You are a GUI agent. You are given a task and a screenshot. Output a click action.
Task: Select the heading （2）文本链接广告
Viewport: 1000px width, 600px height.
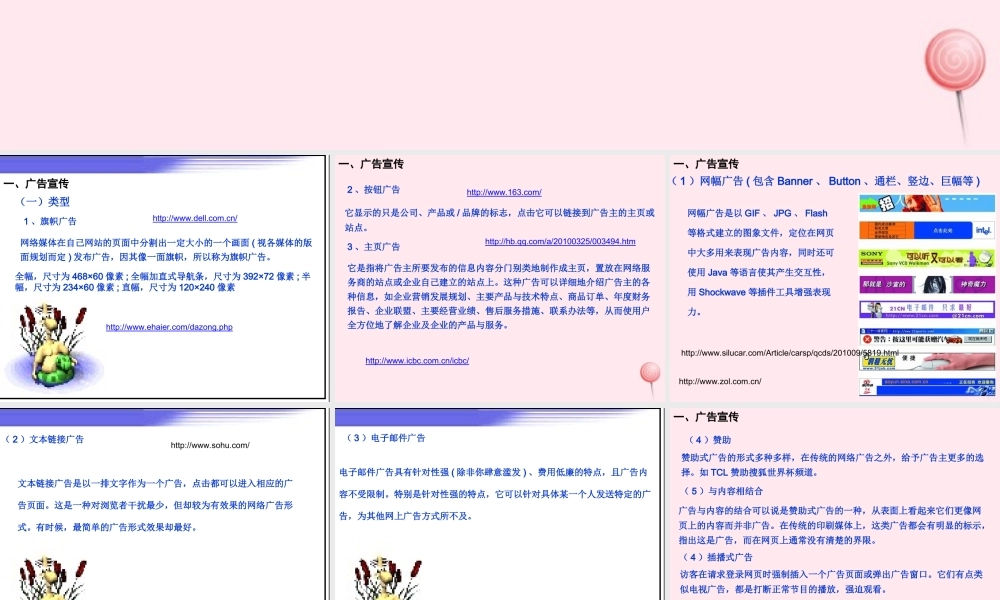[x=44, y=439]
